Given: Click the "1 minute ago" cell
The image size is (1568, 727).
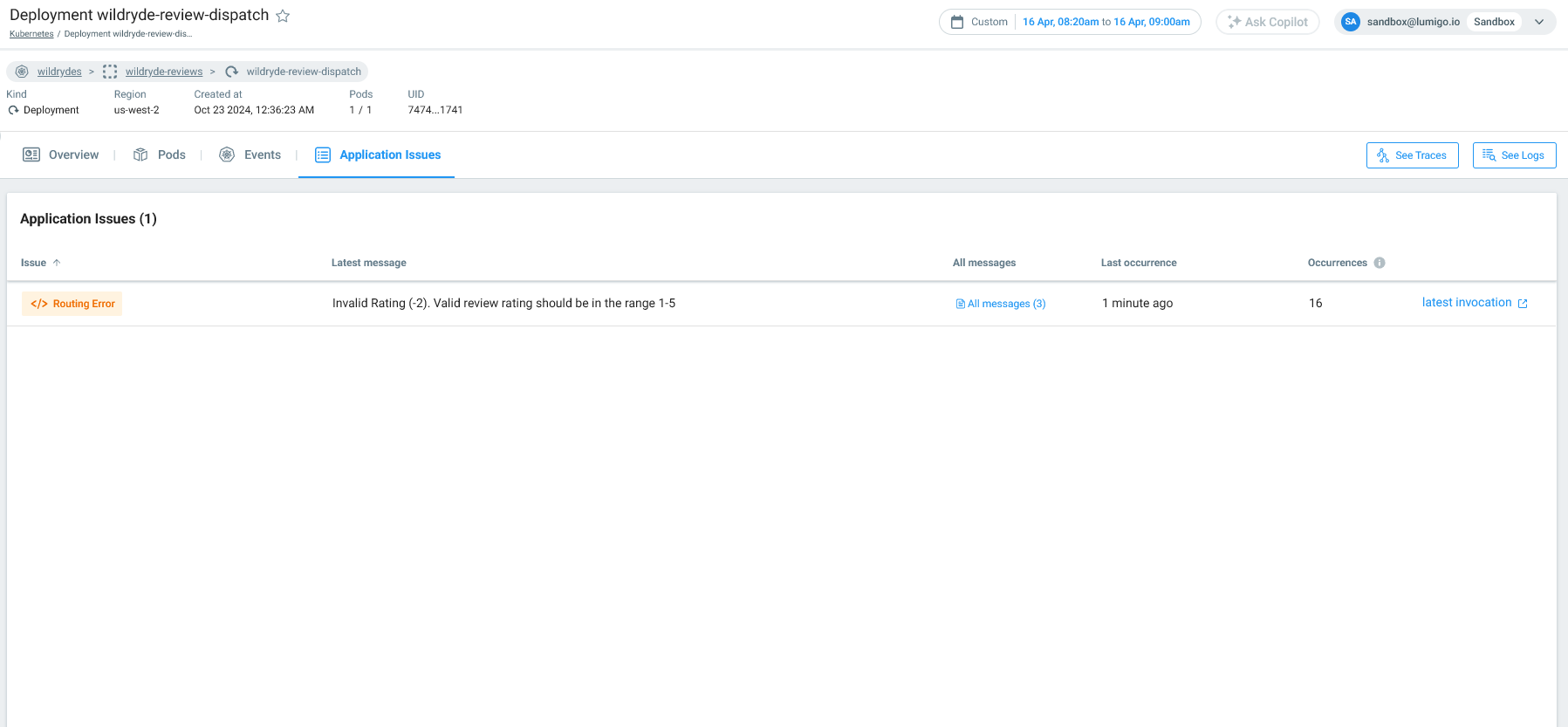Looking at the screenshot, I should click(x=1137, y=303).
